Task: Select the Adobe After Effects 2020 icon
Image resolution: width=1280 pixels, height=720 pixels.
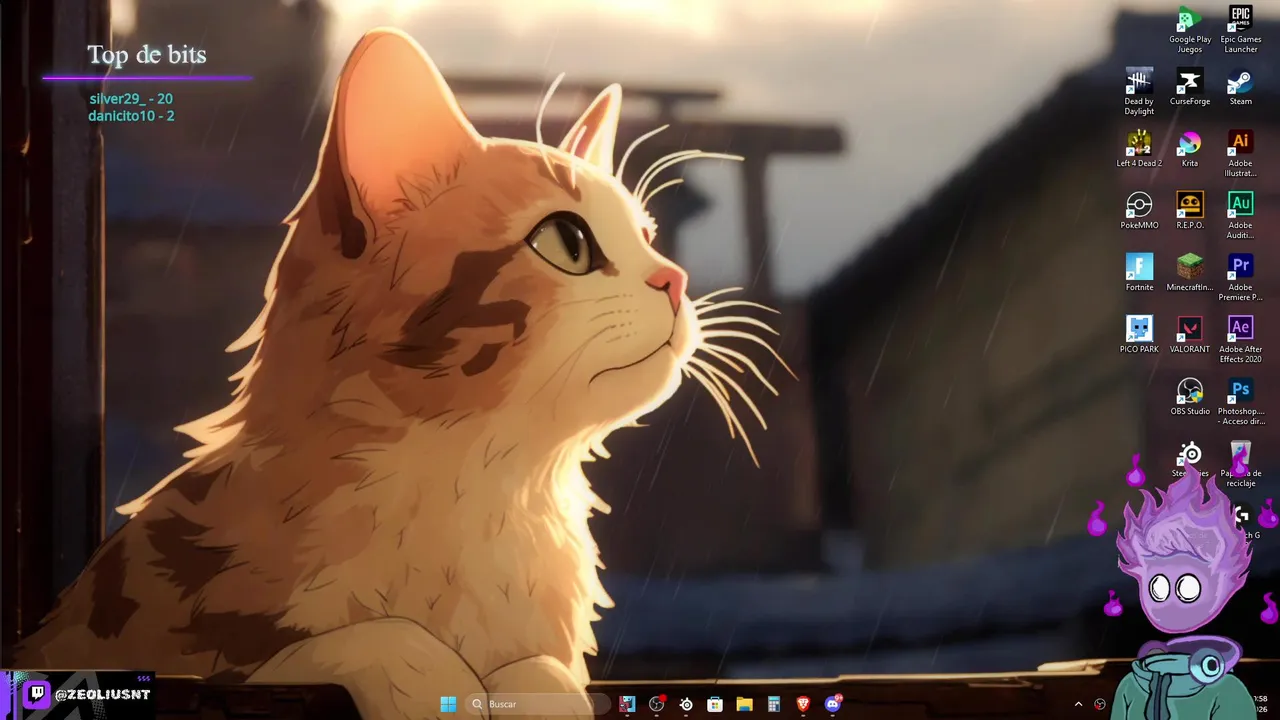Action: [x=1240, y=340]
